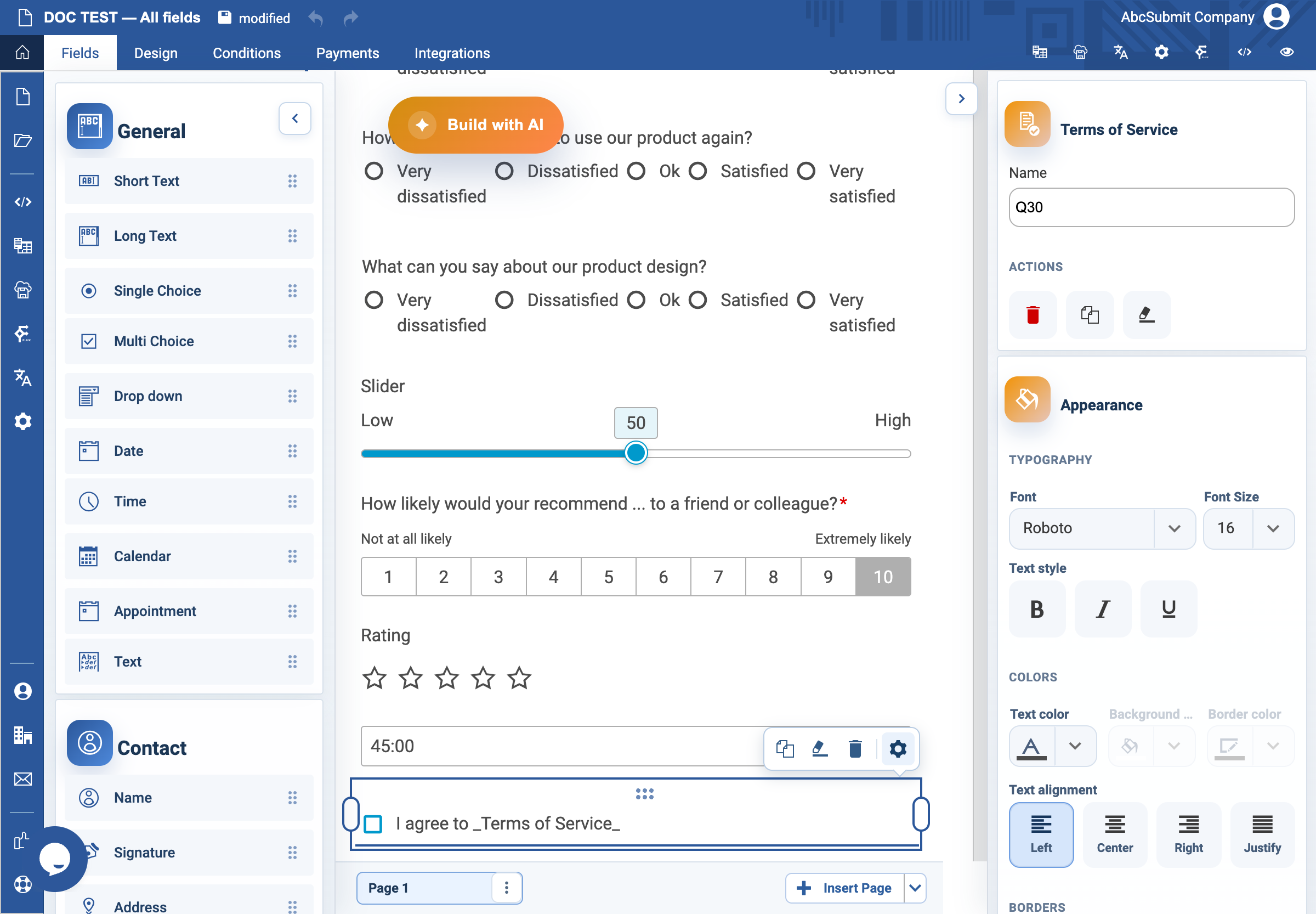The width and height of the screenshot is (1316, 914).
Task: Switch to the Payments tab
Action: 348,53
